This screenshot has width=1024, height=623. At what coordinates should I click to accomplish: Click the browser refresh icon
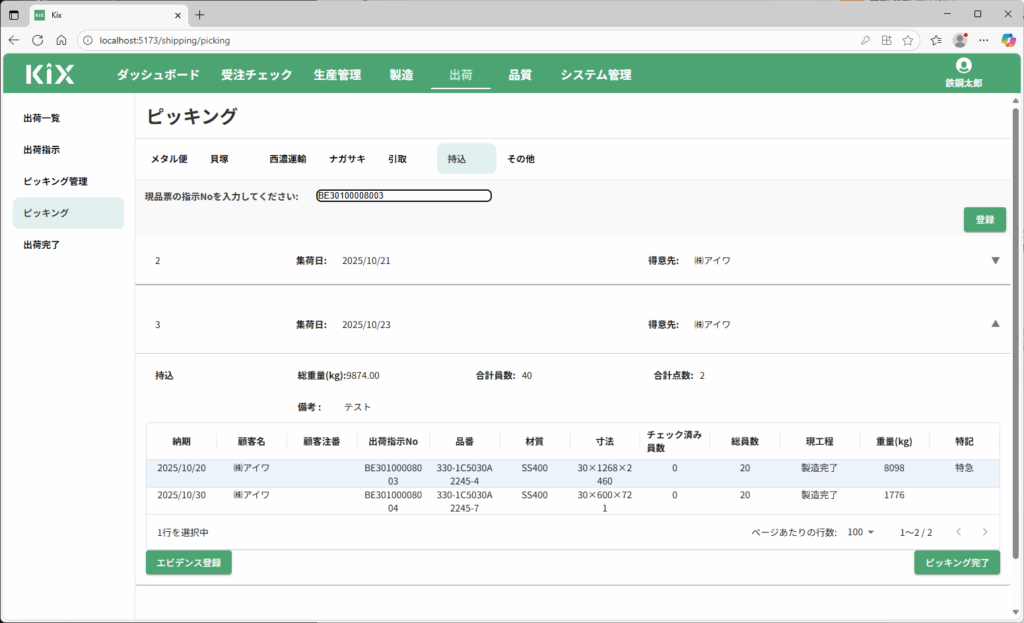38,40
